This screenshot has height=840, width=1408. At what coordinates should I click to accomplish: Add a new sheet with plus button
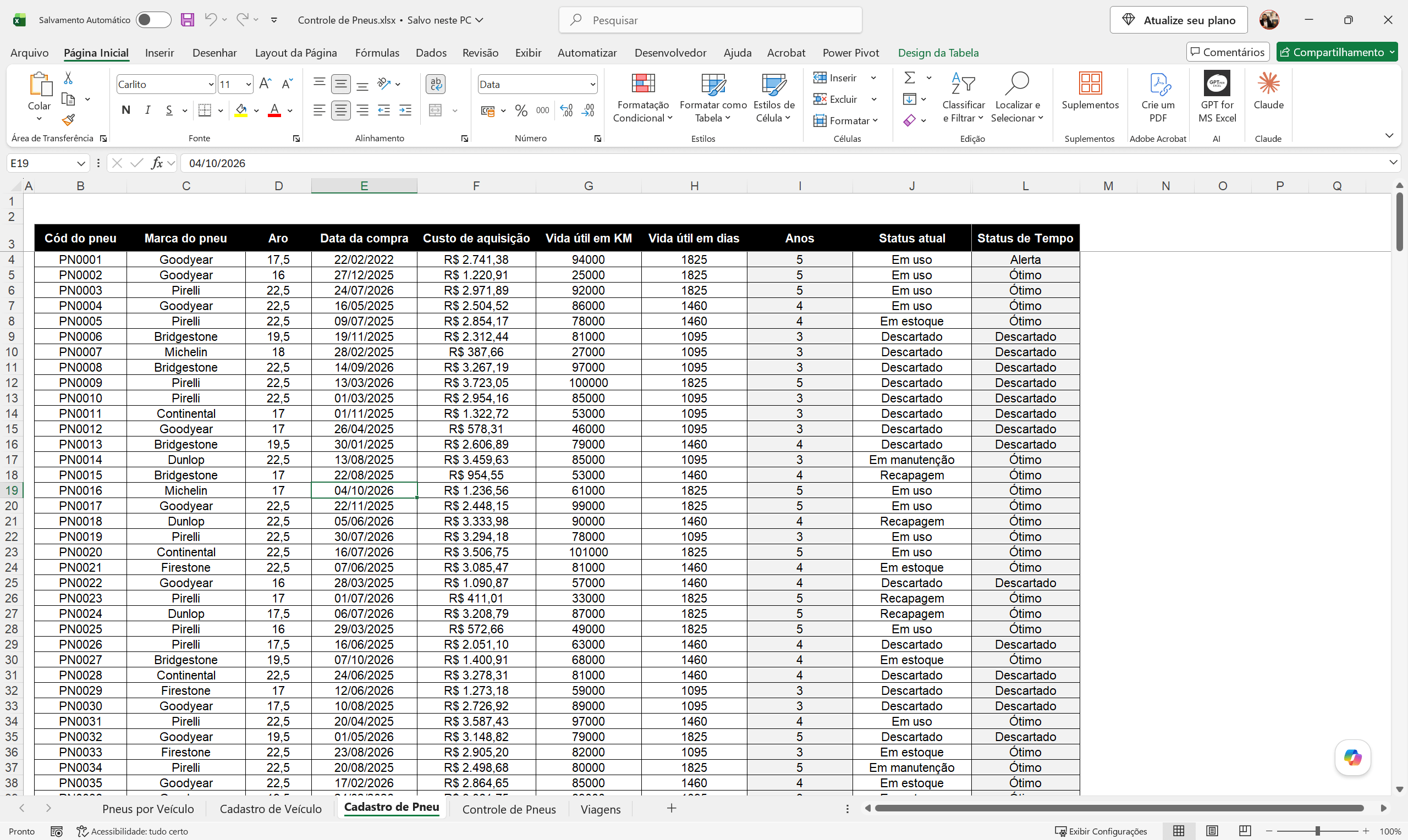(672, 808)
